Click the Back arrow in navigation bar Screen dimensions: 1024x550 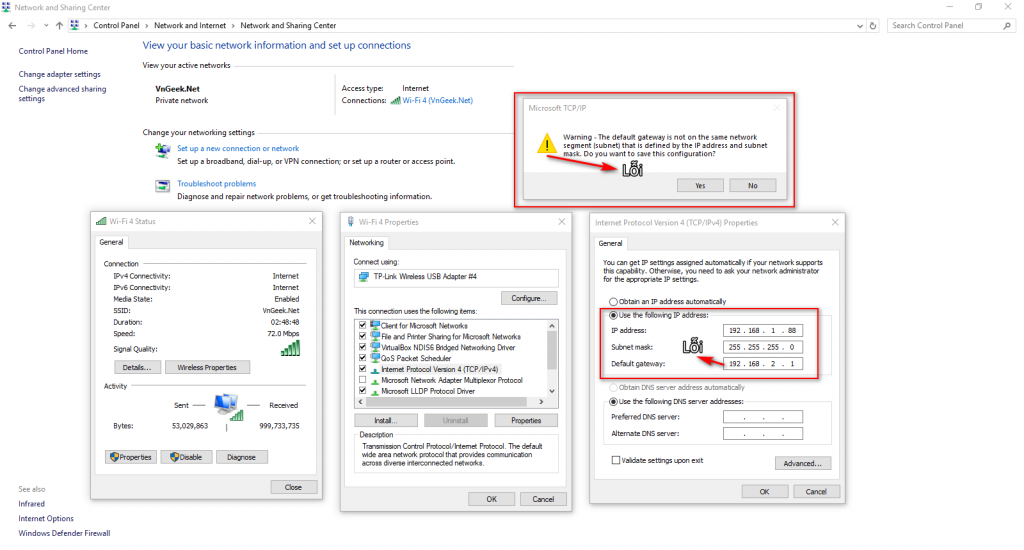(x=12, y=25)
